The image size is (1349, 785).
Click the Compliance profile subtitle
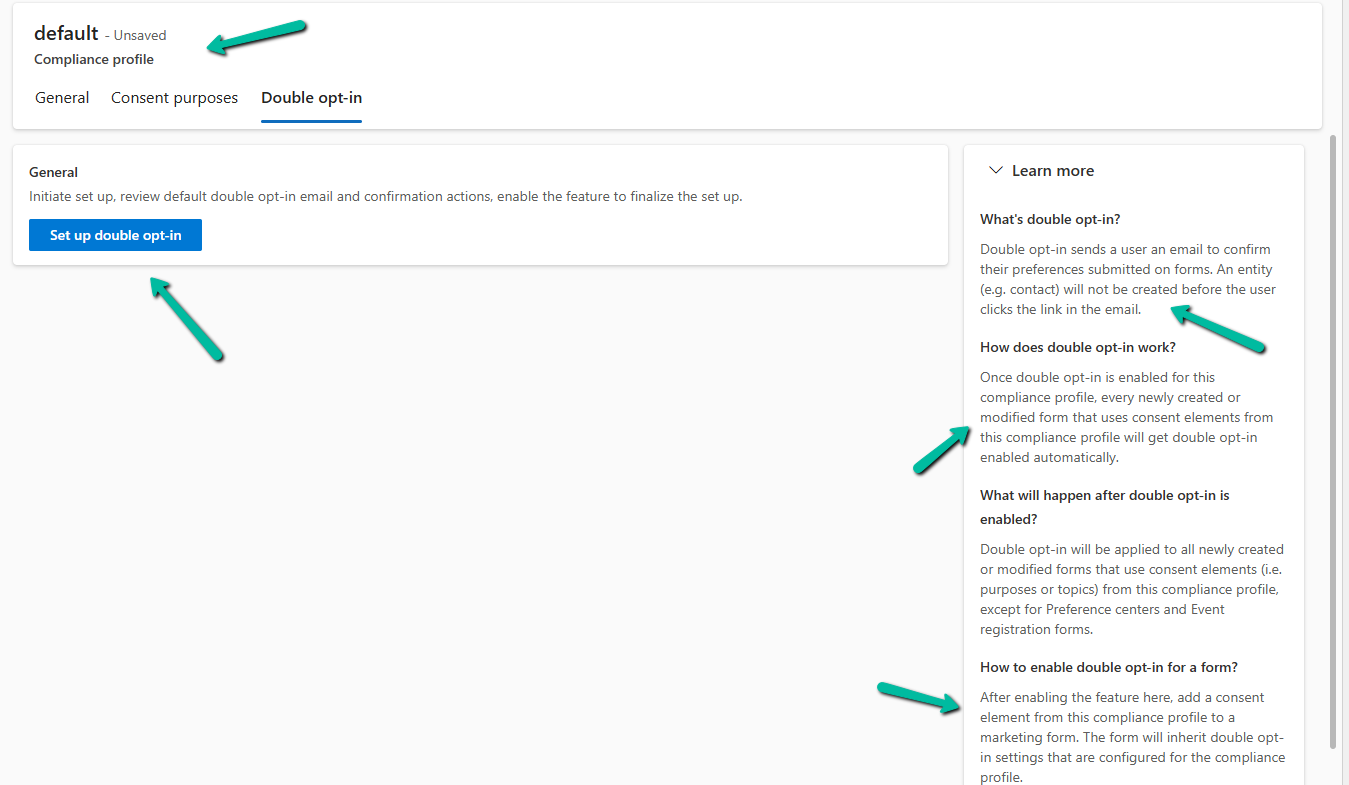93,59
